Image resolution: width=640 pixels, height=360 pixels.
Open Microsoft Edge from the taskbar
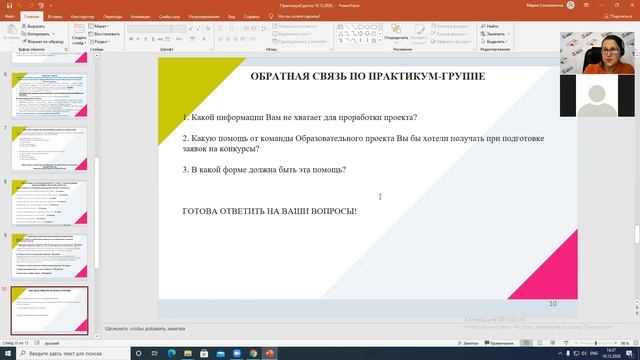pos(171,353)
